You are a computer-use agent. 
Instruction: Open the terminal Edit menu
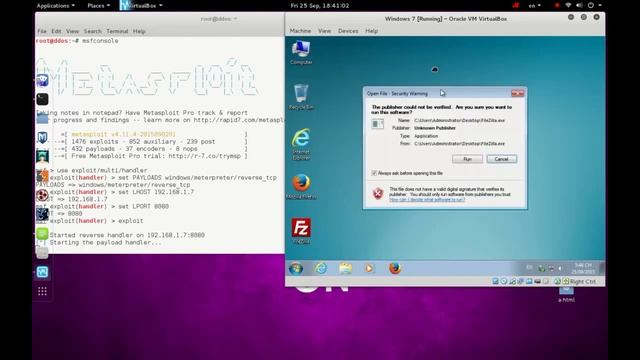56,31
